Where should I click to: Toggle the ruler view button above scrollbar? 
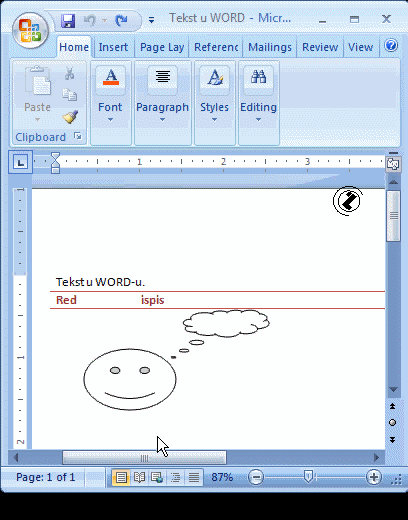click(393, 164)
